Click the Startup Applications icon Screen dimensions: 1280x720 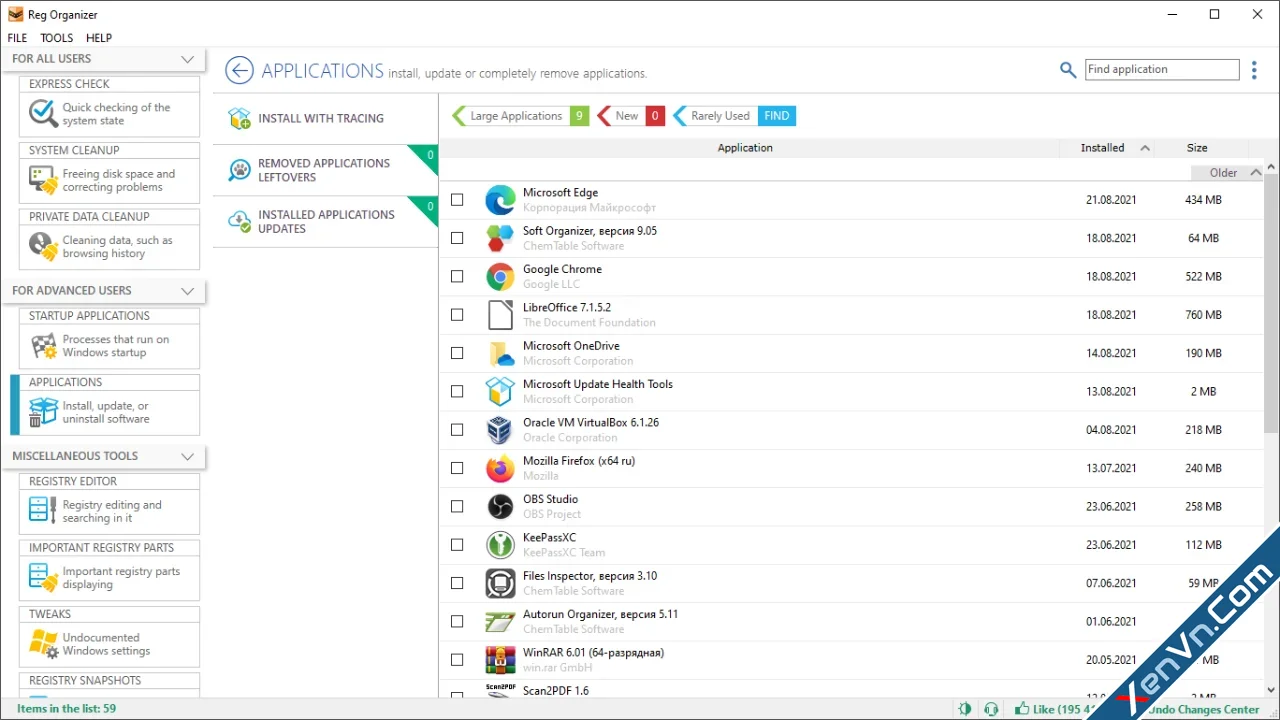(x=43, y=346)
